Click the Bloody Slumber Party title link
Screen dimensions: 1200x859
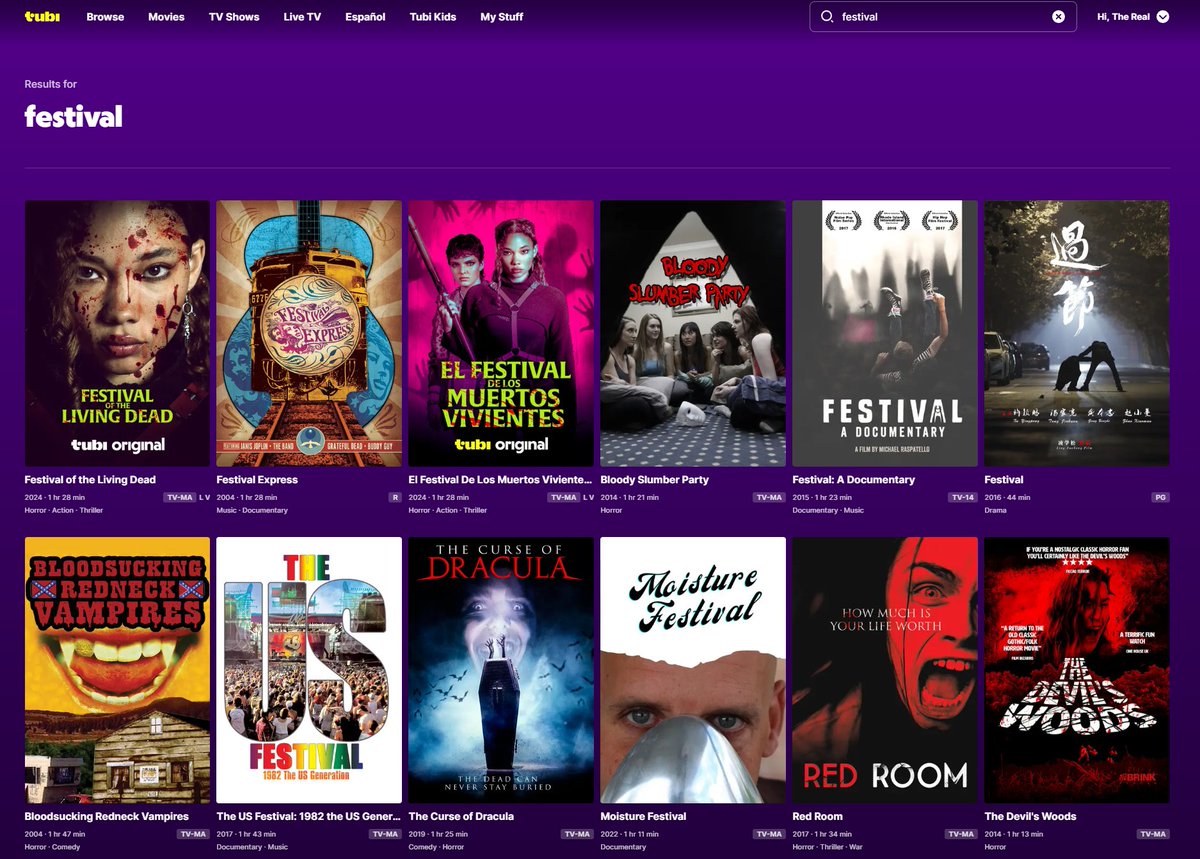(655, 480)
